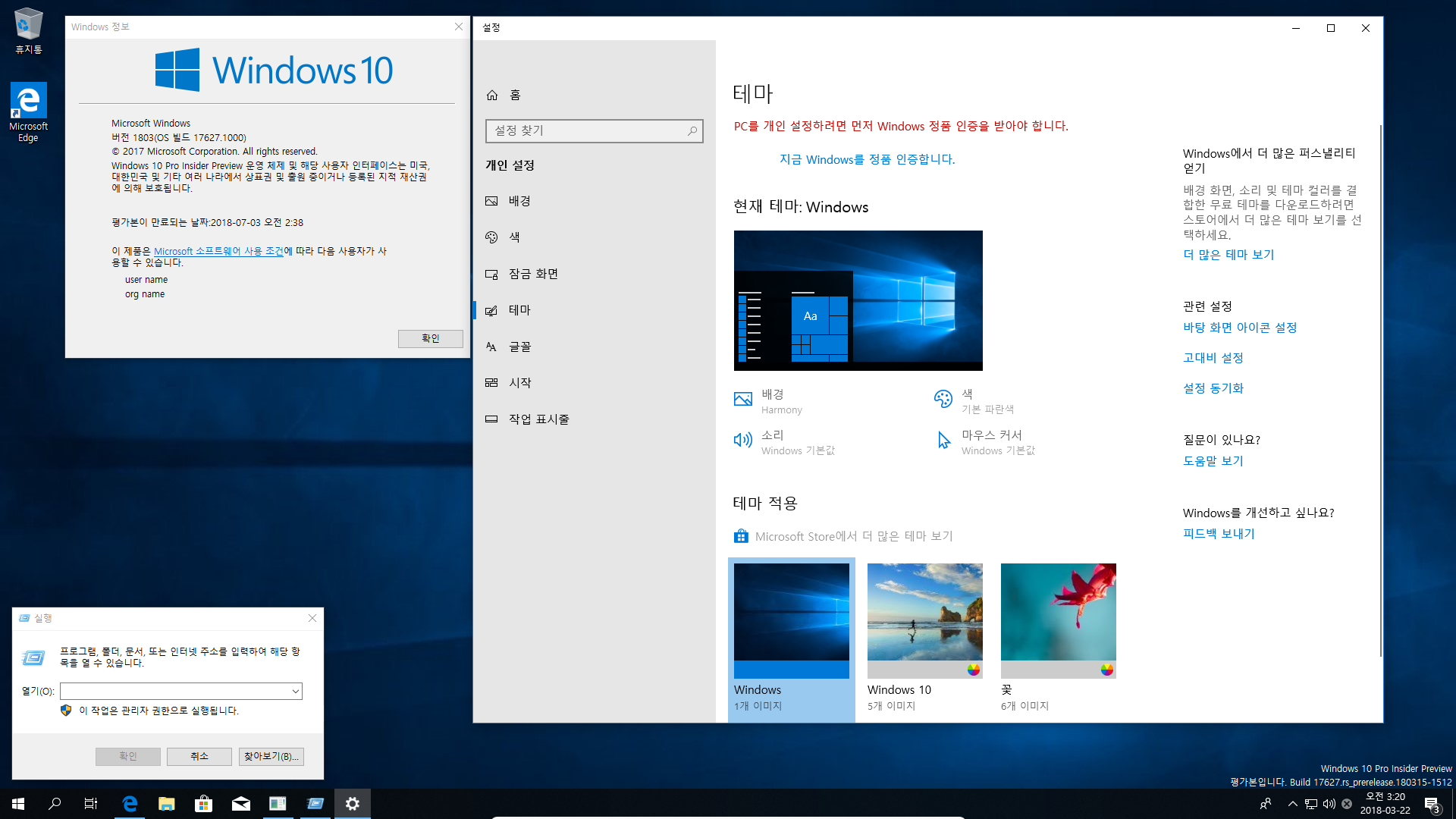Viewport: 1456px width, 819px height.
Task: Select 색 (Colors) in Settings sidebar
Action: pos(595,237)
